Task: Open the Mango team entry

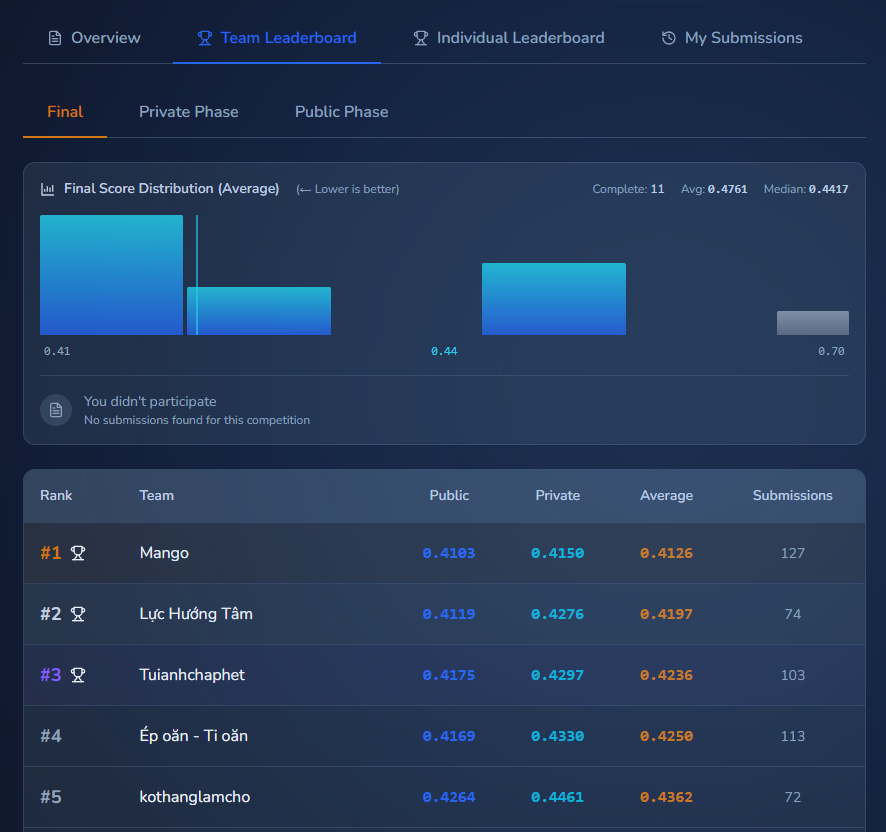Action: pos(164,553)
